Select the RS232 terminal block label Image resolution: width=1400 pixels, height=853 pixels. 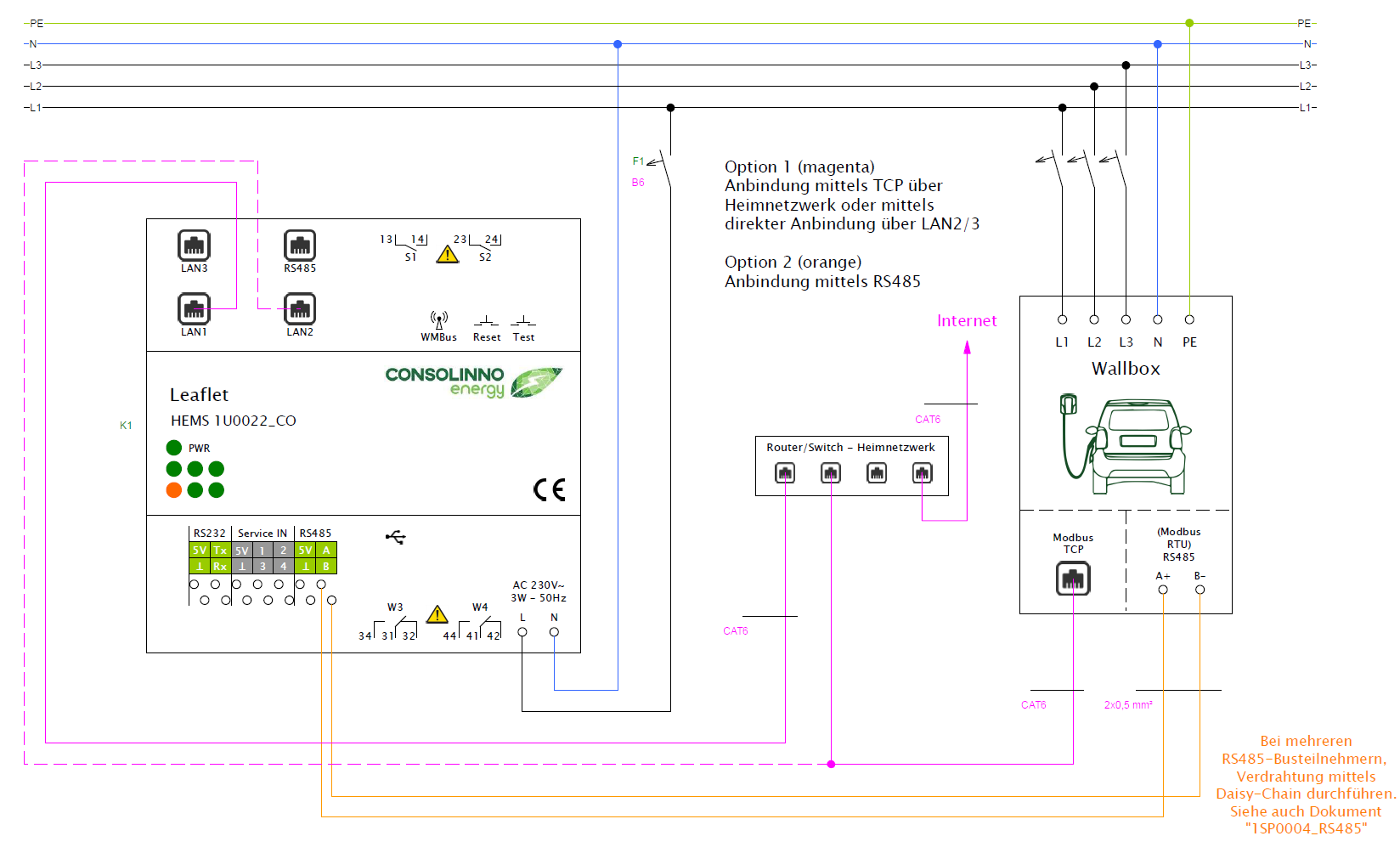tap(208, 533)
